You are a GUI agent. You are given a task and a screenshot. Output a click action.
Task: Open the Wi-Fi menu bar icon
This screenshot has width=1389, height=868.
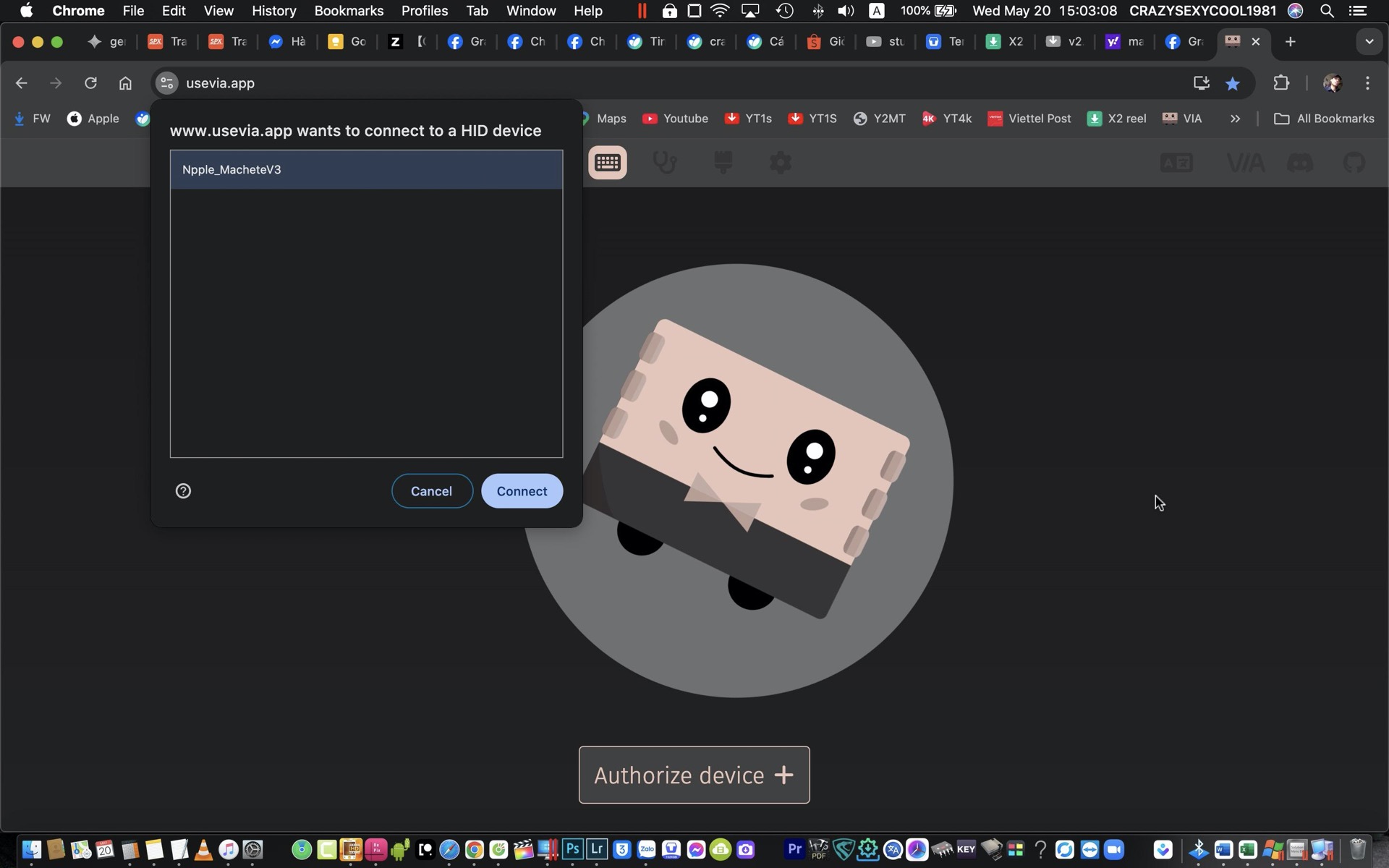click(x=720, y=11)
